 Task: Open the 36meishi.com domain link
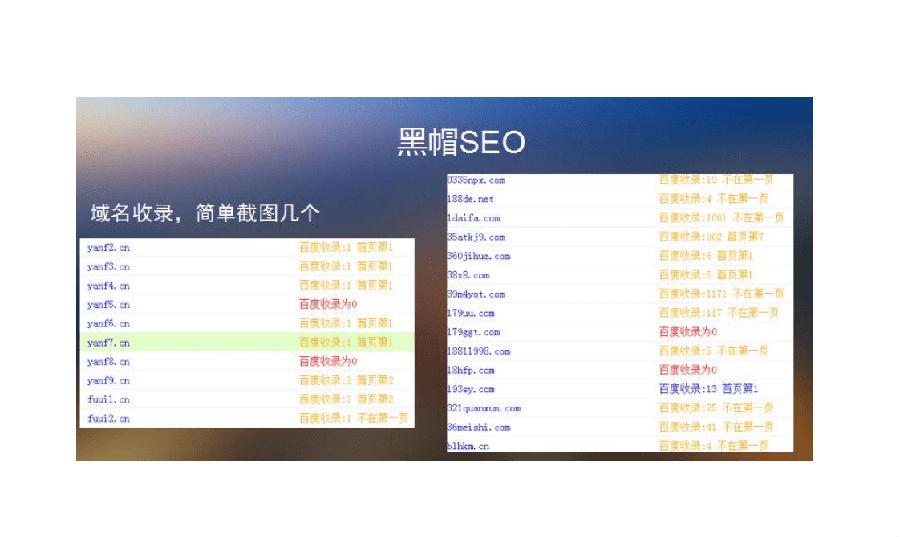tap(478, 427)
